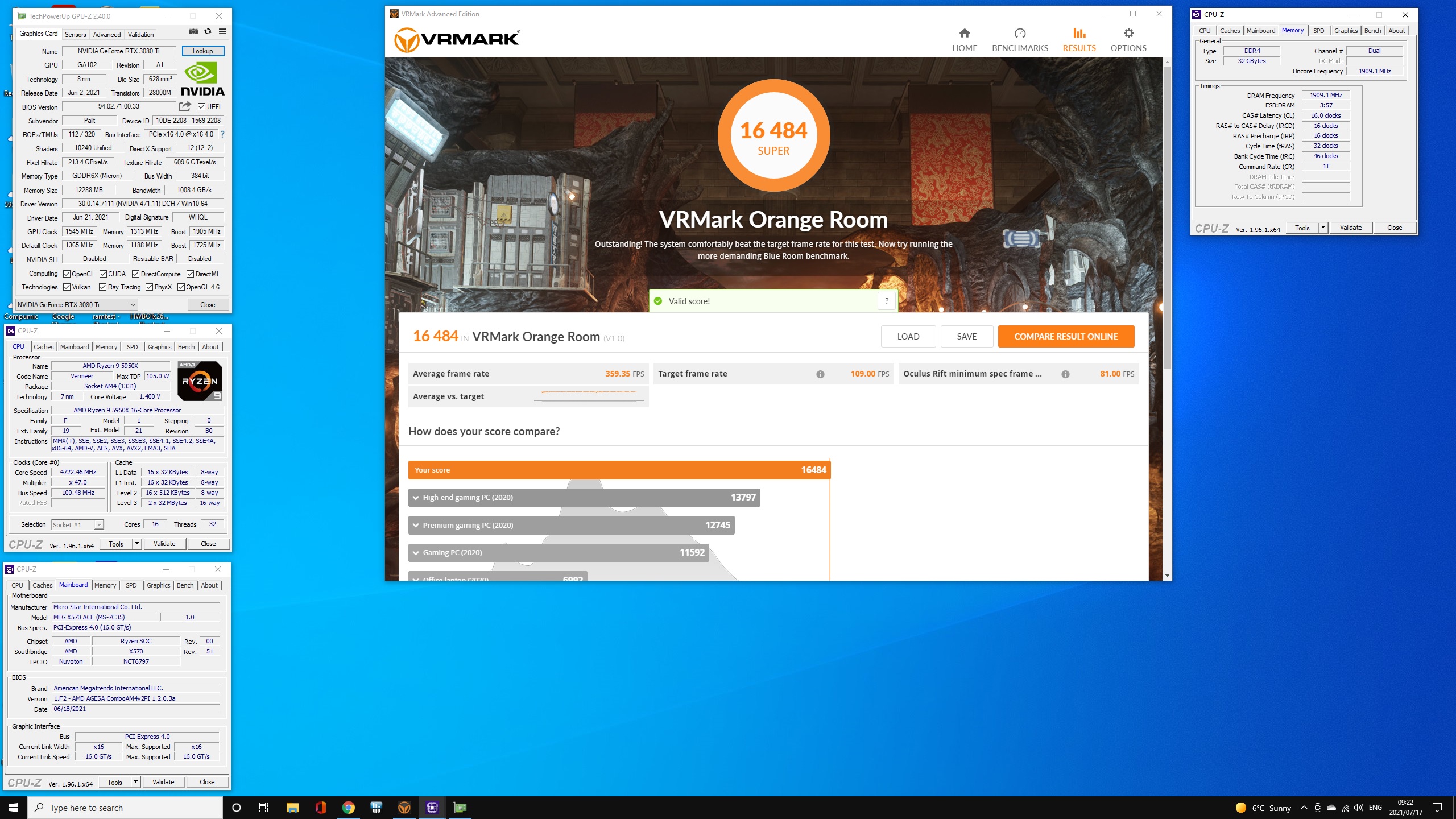The height and width of the screenshot is (819, 1456).
Task: Toggle the DirectCompute checkbox
Action: 135,274
